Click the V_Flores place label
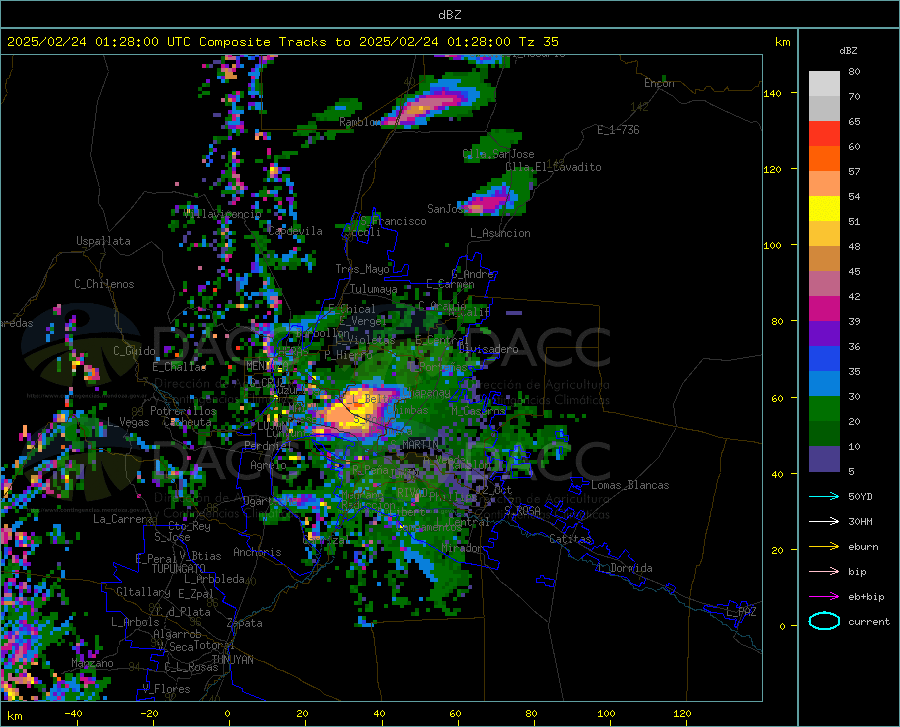The height and width of the screenshot is (727, 900). point(166,689)
